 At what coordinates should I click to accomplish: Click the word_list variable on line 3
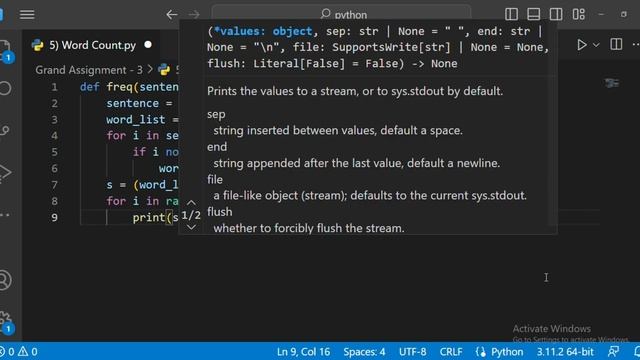(x=136, y=120)
